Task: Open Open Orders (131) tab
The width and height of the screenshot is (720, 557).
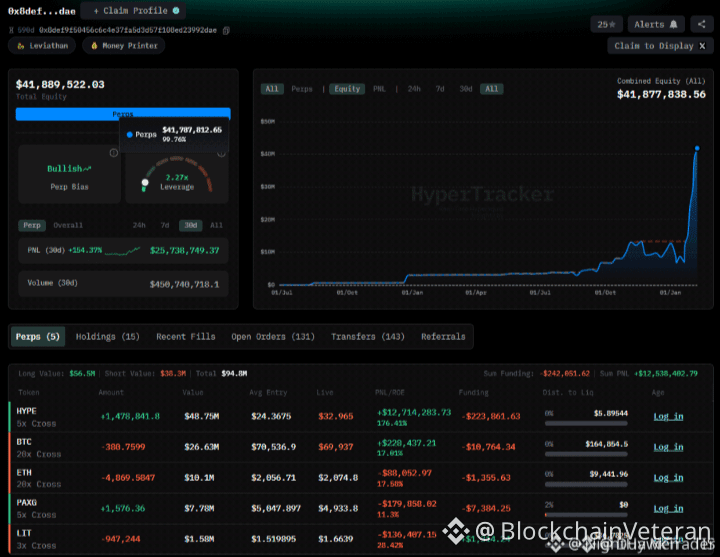Action: point(273,337)
